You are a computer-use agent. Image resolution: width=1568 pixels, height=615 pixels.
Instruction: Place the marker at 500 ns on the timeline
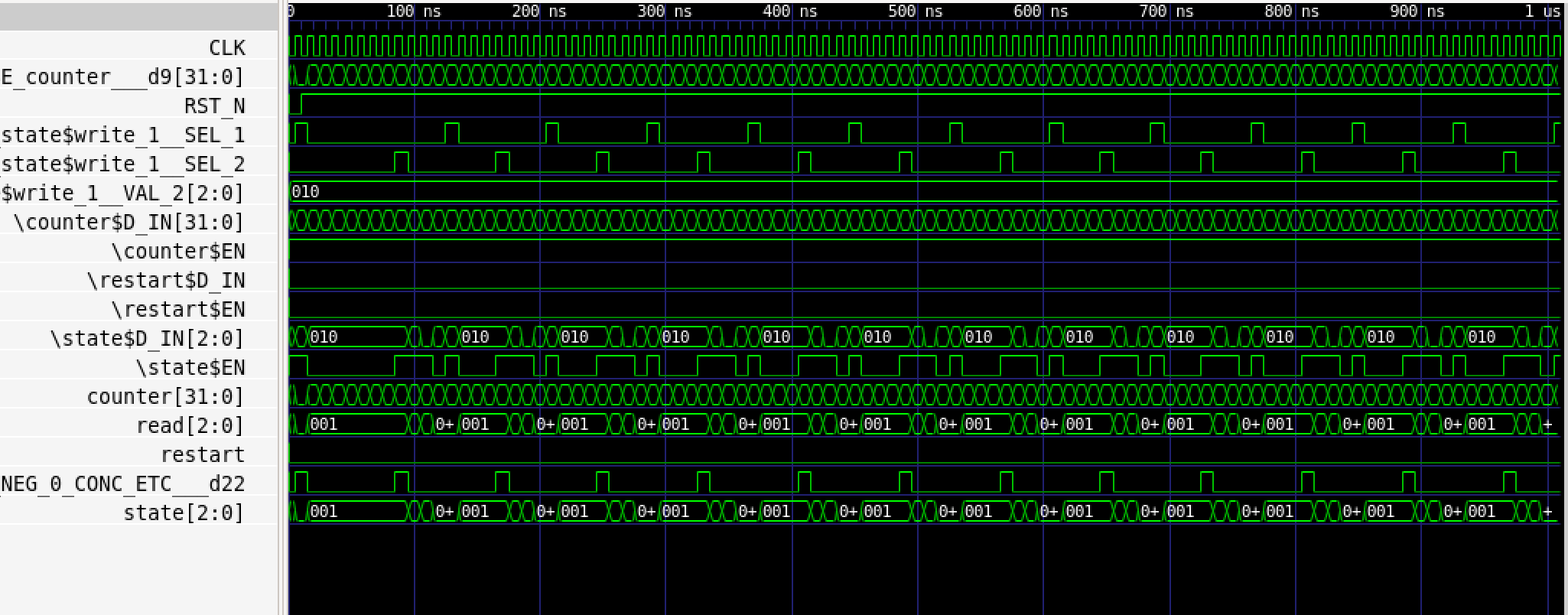tap(918, 11)
